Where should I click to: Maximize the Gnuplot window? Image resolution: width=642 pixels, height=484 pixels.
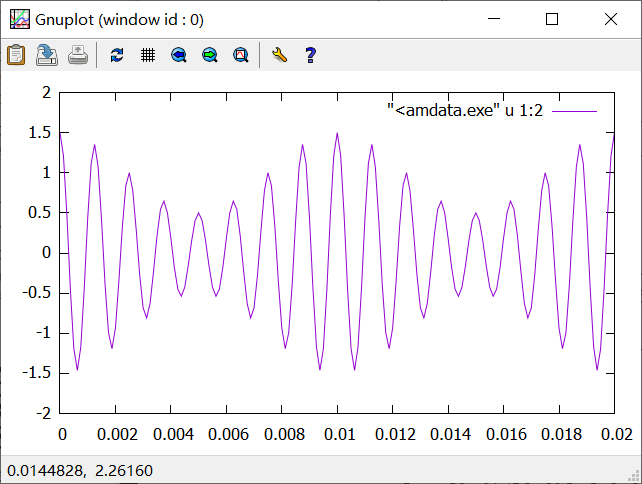point(552,19)
